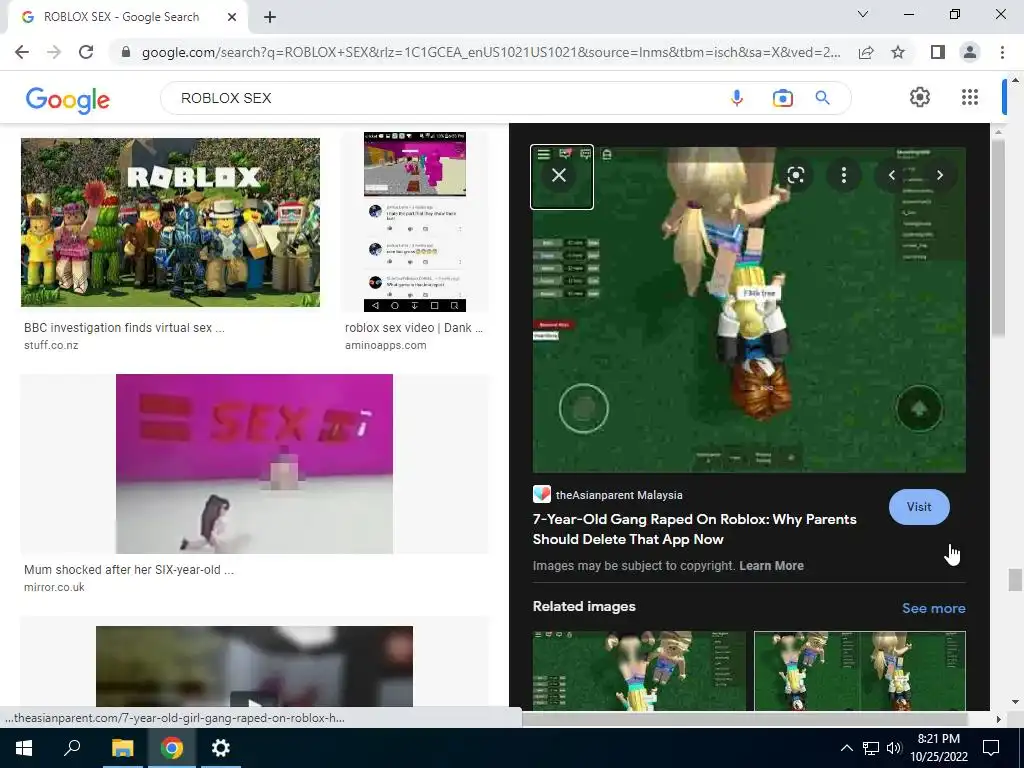This screenshot has height=768, width=1024.
Task: Open the ROBLOX characters result thumbnail
Action: coord(170,222)
